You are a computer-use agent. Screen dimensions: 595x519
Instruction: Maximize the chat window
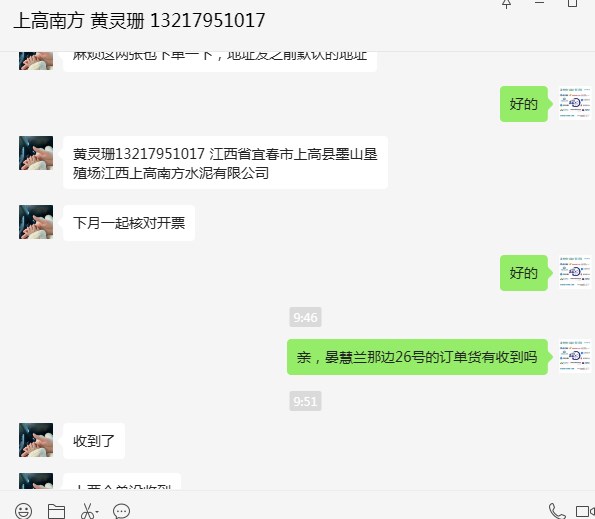coord(572,3)
